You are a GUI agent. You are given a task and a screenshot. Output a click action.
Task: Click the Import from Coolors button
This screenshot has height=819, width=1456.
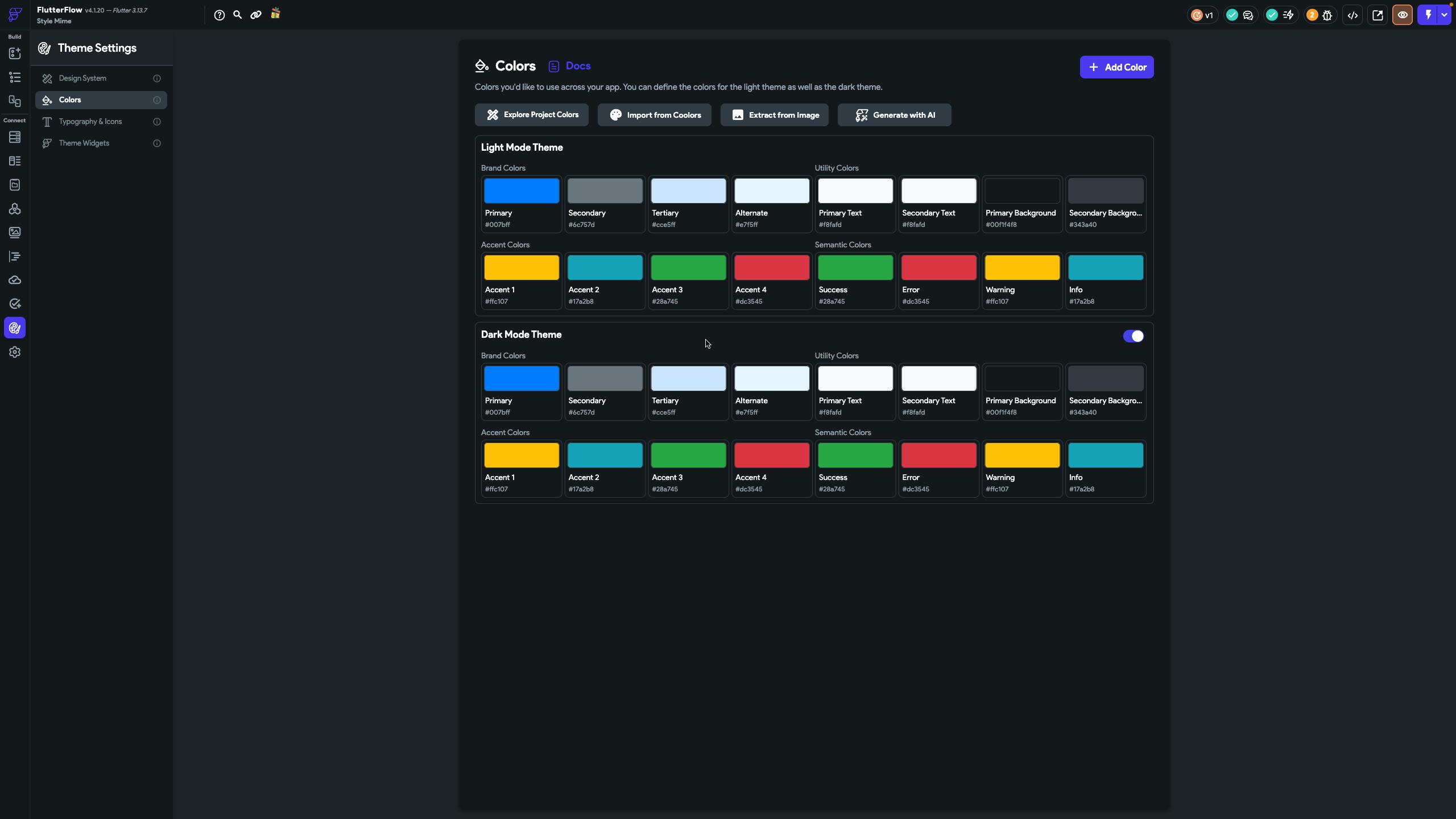pos(654,115)
